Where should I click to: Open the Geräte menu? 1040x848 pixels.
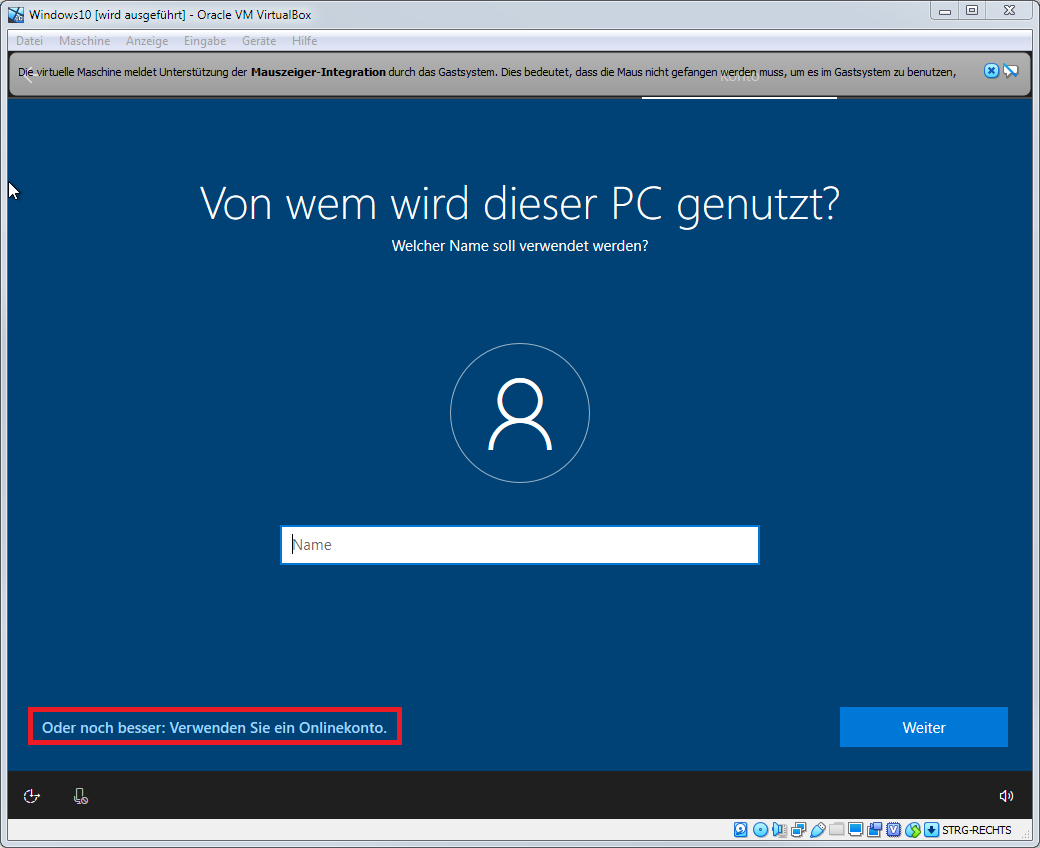[x=259, y=41]
